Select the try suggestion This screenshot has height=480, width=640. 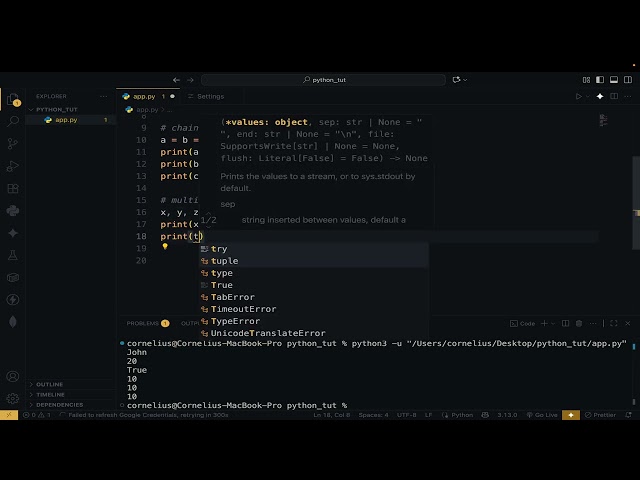point(313,249)
